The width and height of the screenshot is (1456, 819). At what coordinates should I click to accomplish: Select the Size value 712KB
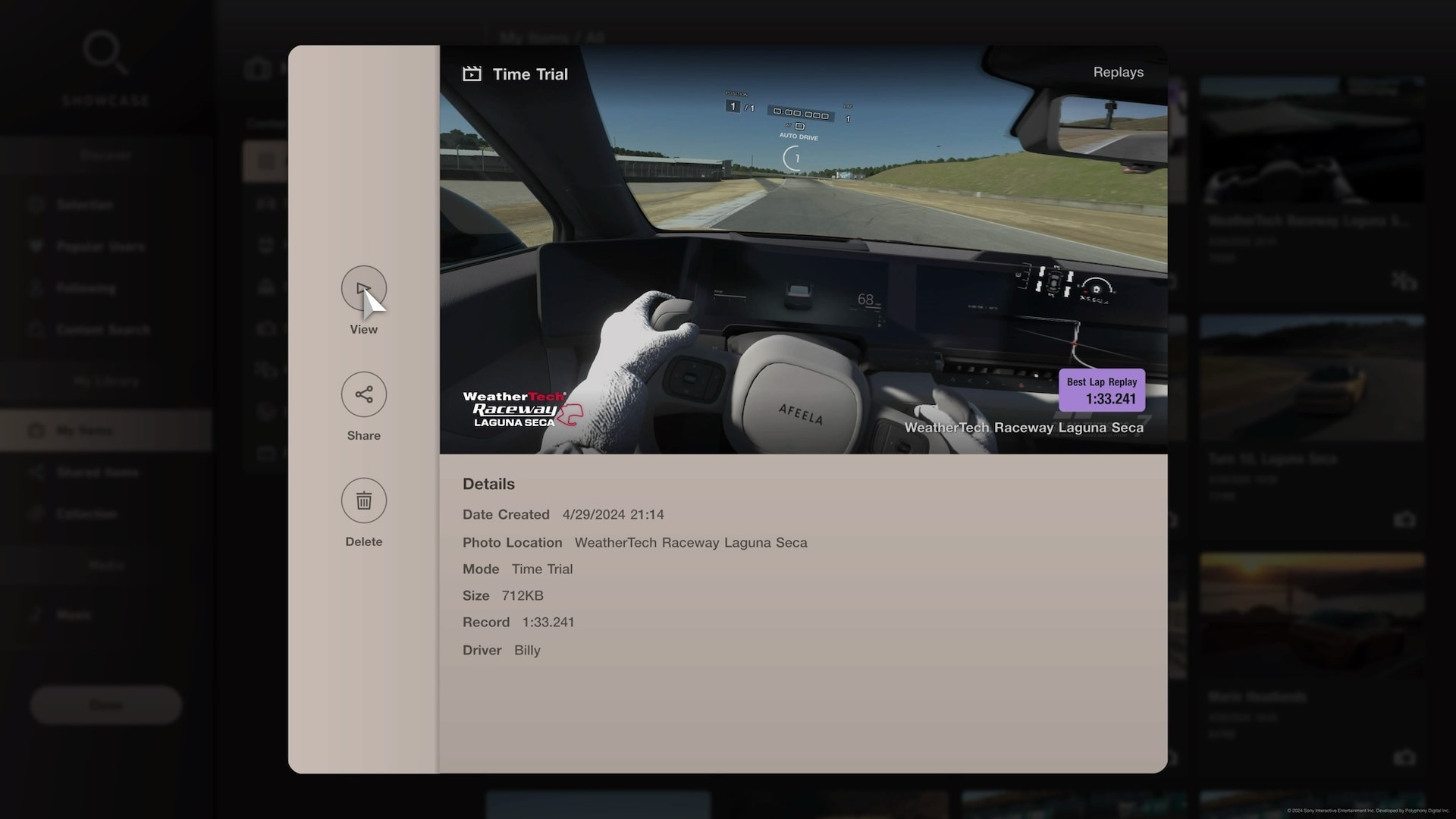click(522, 595)
